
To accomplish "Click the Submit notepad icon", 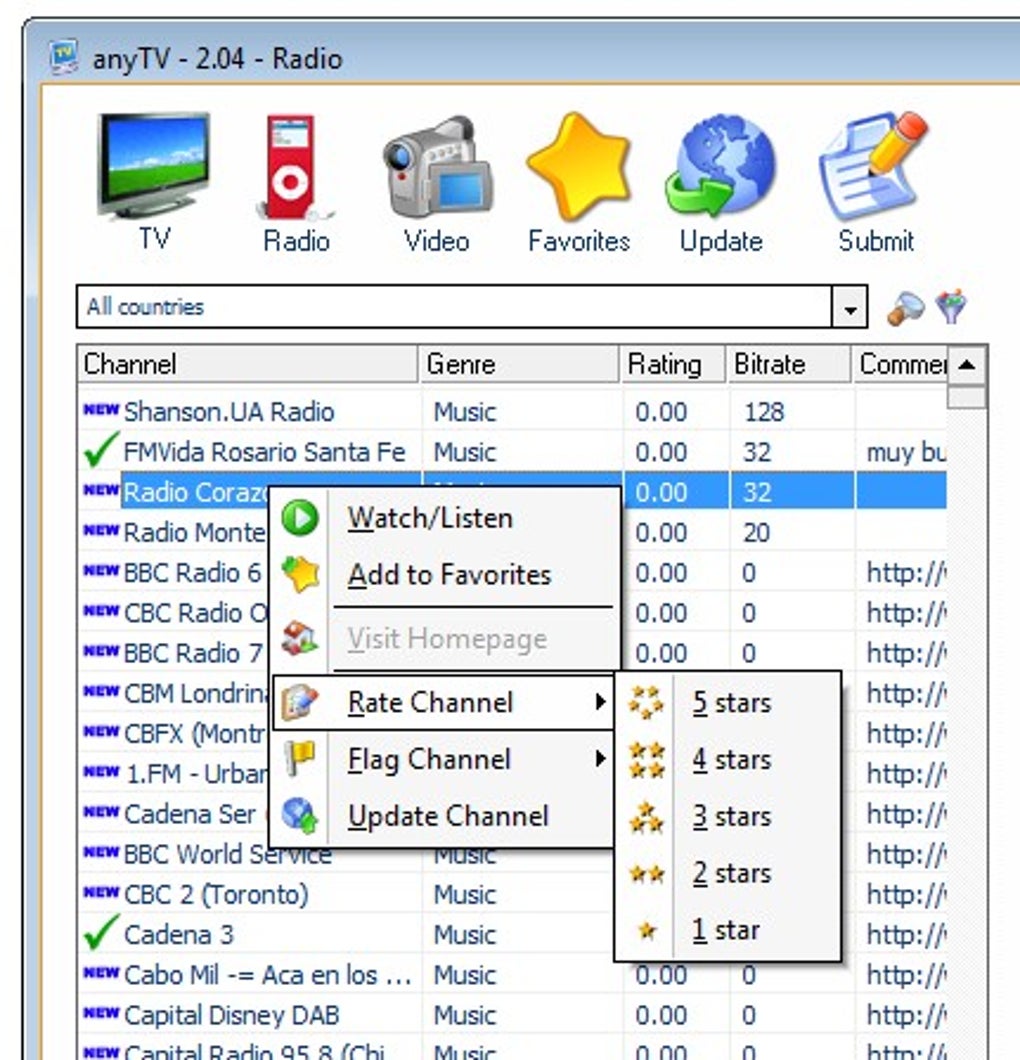I will pos(873,166).
